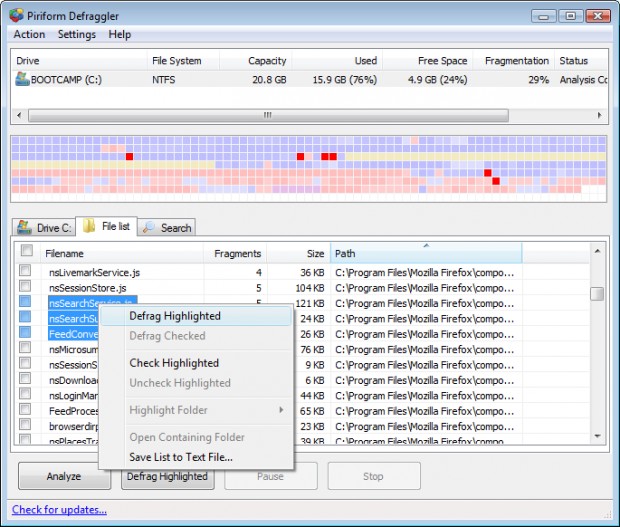The height and width of the screenshot is (527, 620).
Task: Choose Check Highlighted in context menu
Action: (196, 363)
